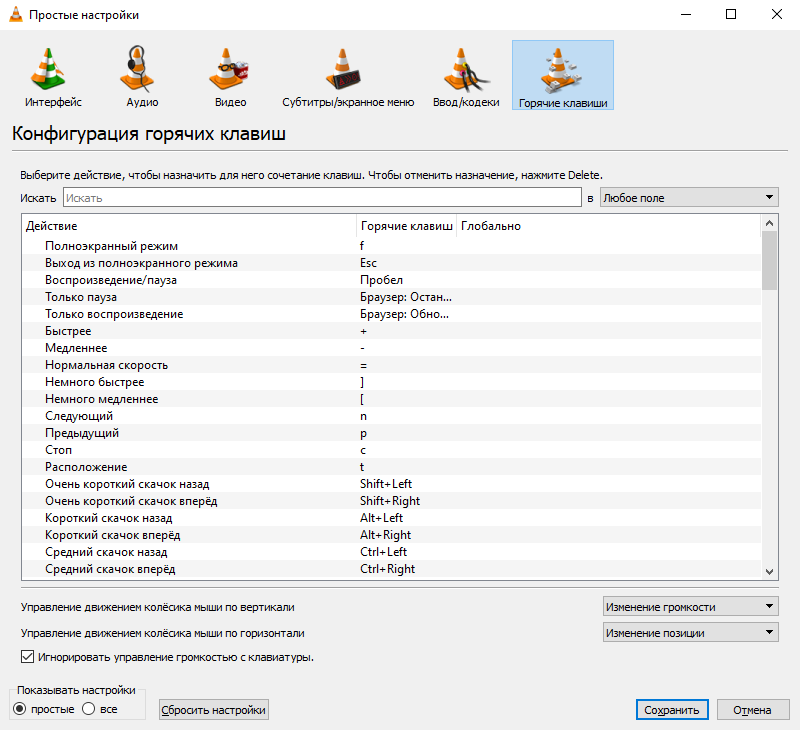The image size is (800, 730).
Task: Click the scrollbar down arrow of hotkey list
Action: [x=769, y=572]
